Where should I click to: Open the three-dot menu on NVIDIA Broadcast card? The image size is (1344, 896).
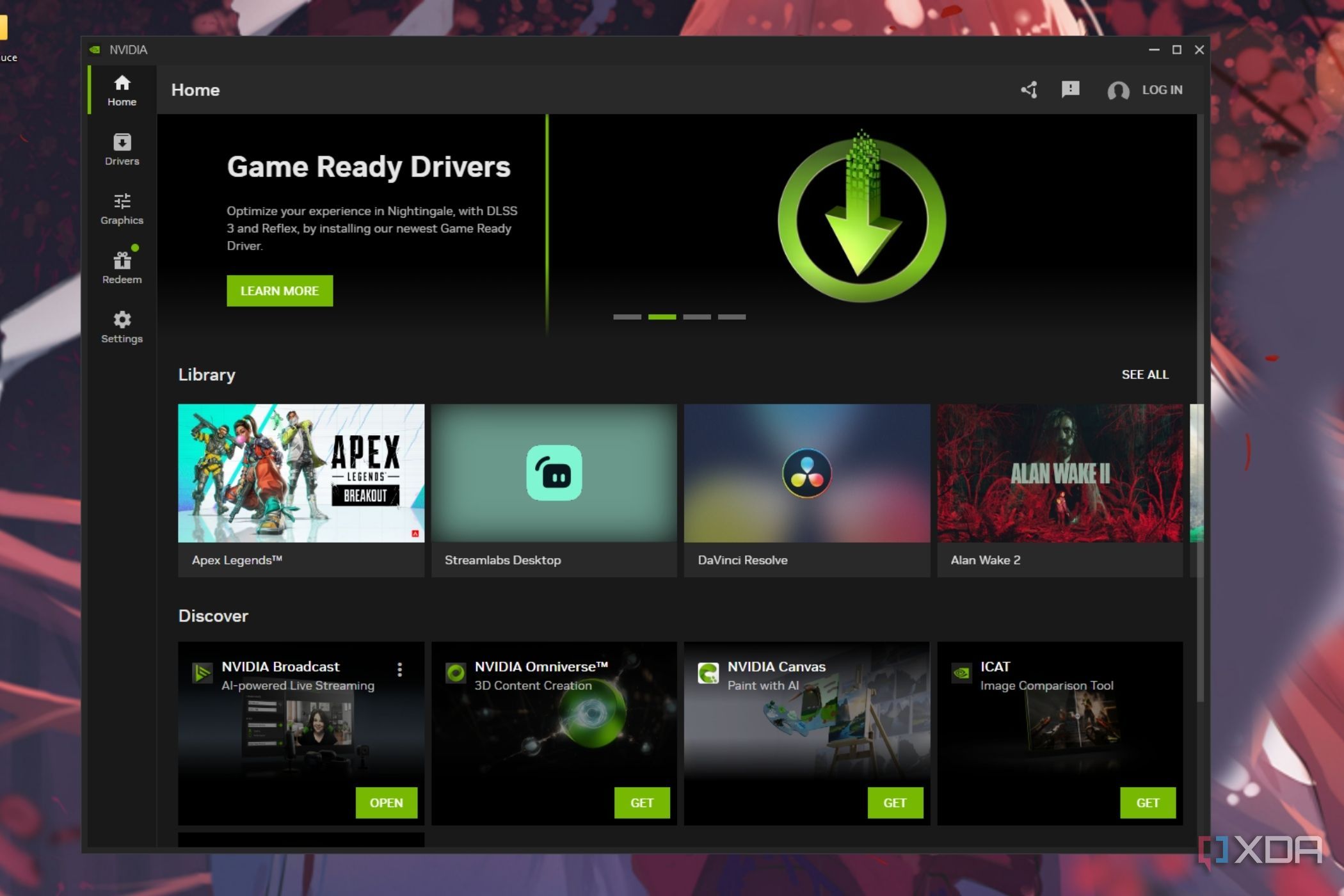[399, 669]
